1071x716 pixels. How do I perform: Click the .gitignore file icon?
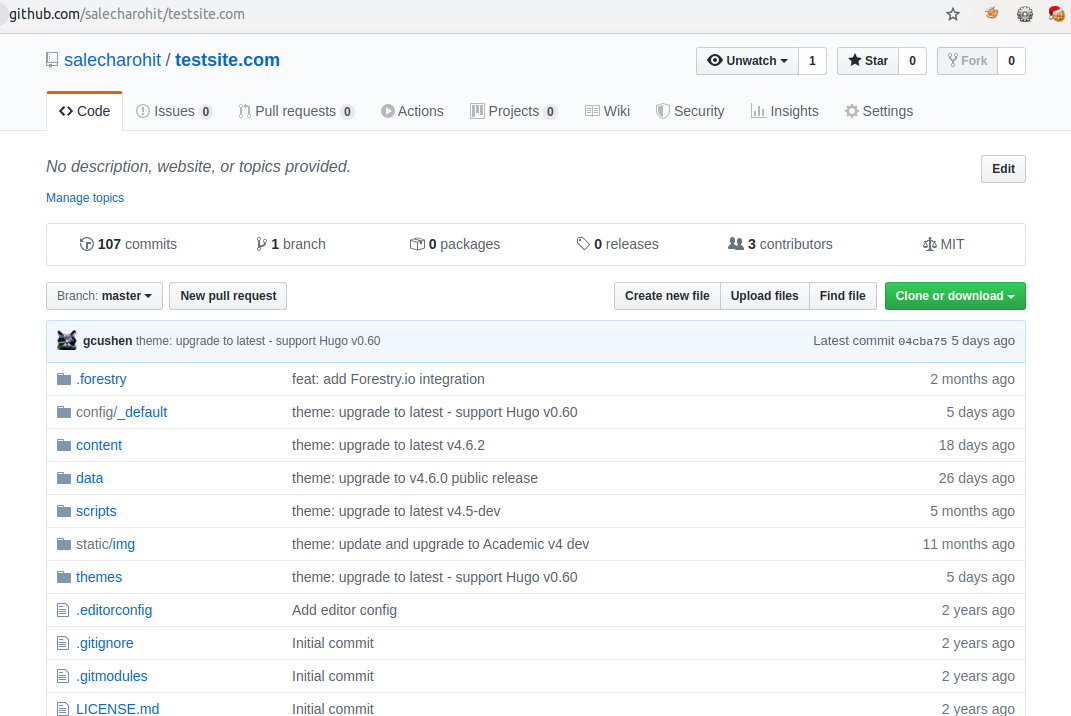63,643
